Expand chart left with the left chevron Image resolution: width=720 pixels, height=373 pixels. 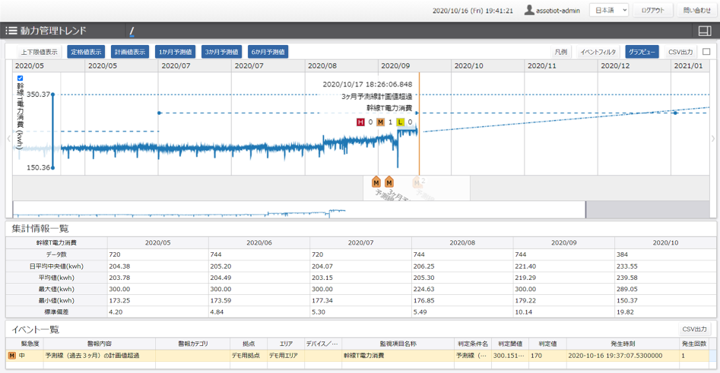pyautogui.click(x=8, y=138)
